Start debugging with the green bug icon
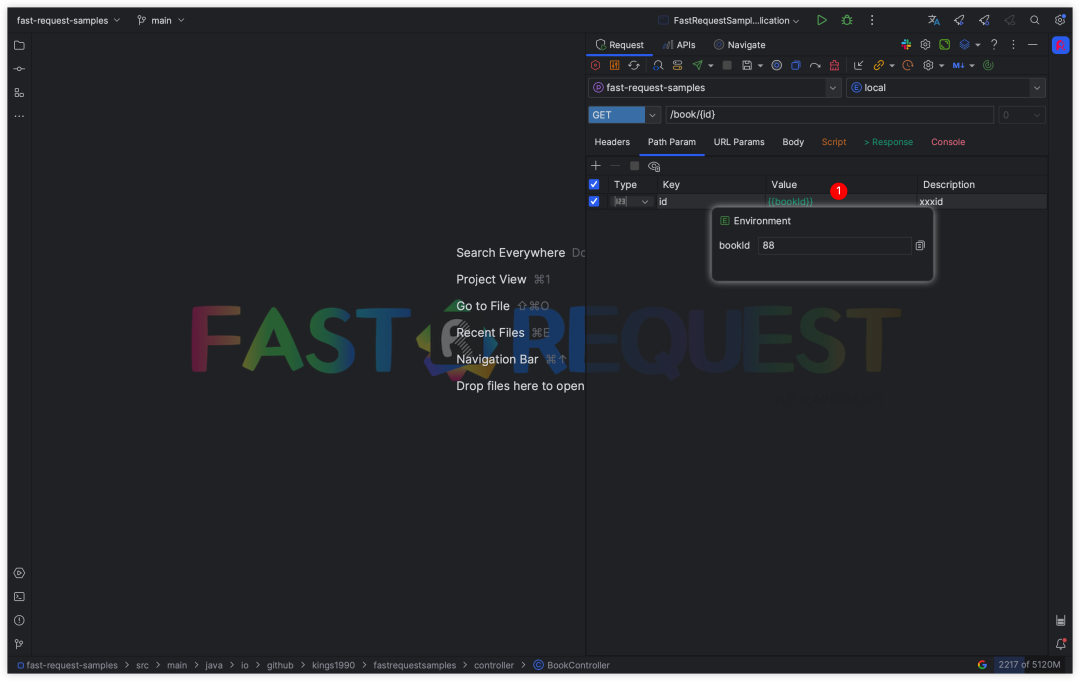Image resolution: width=1080 pixels, height=681 pixels. coord(847,20)
